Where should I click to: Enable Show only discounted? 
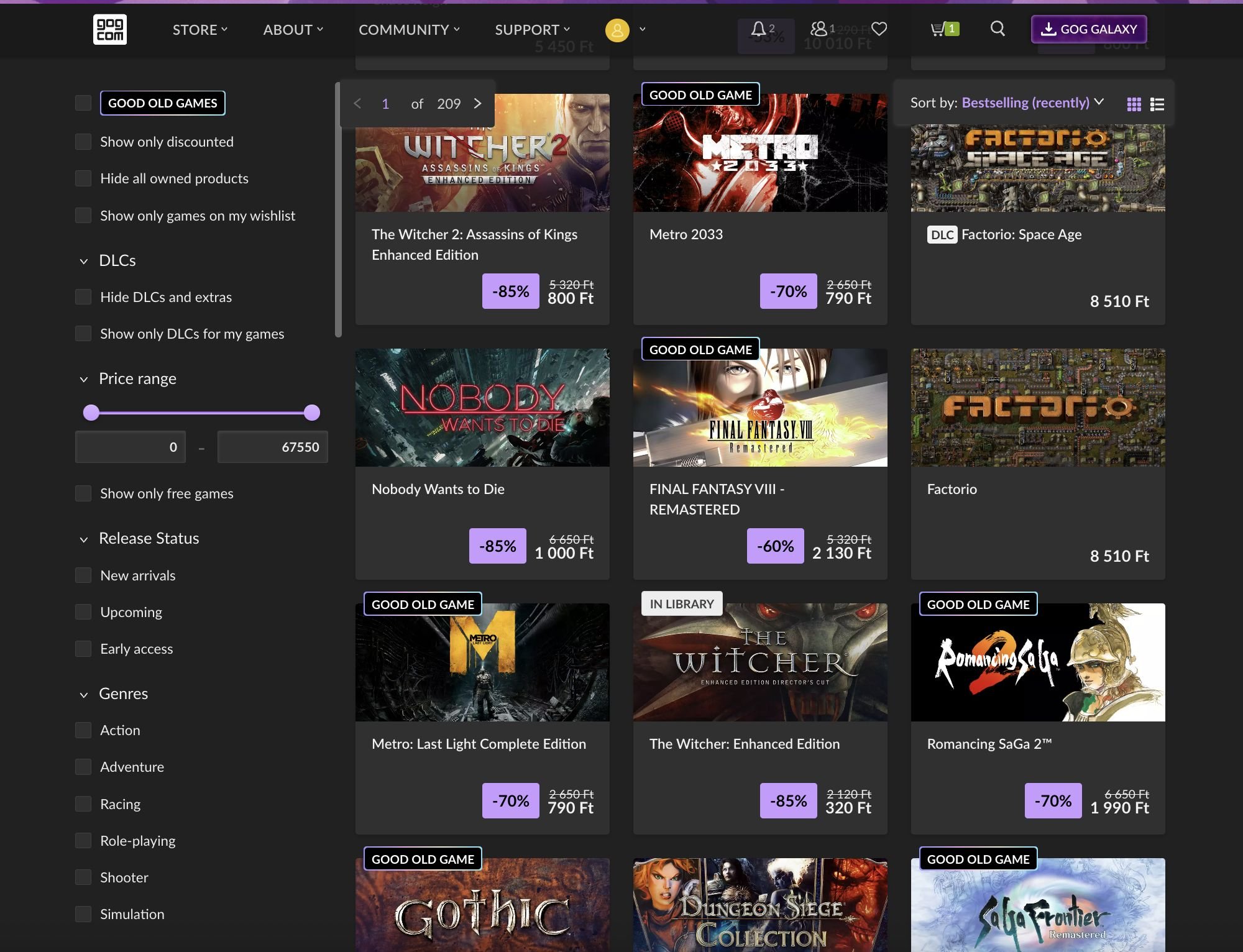[83, 142]
